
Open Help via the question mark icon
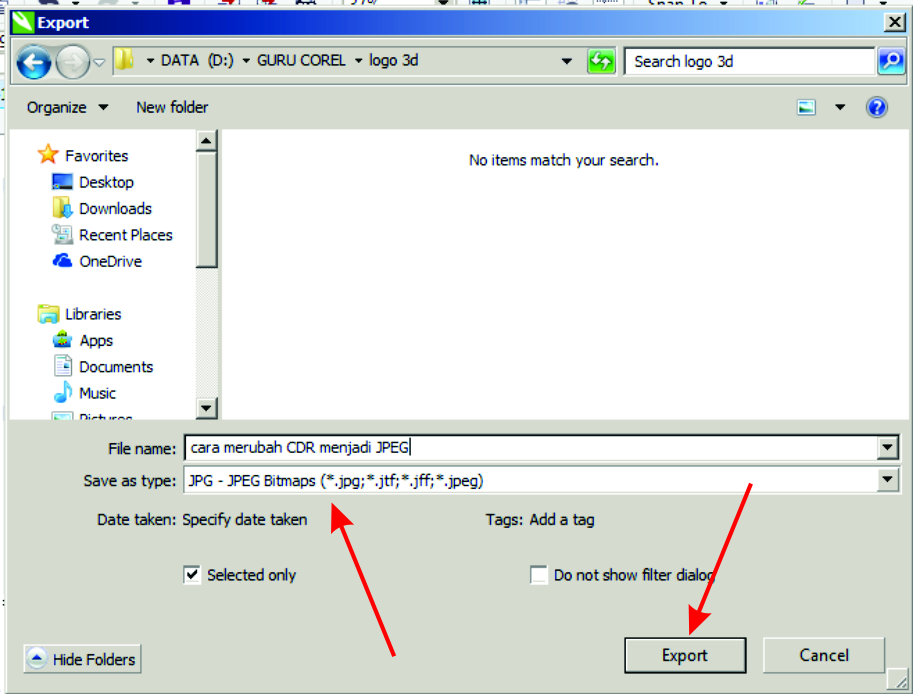(877, 107)
